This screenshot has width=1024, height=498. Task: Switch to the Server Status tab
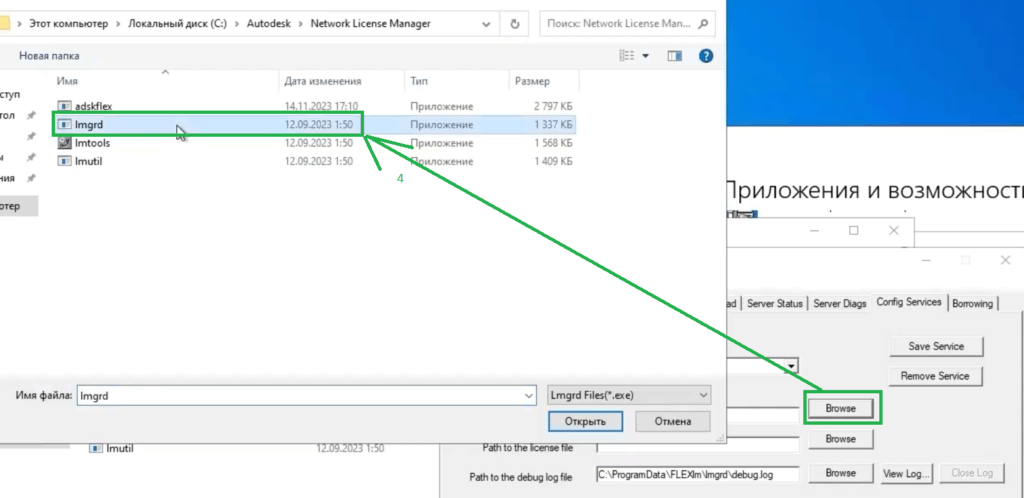click(x=776, y=303)
